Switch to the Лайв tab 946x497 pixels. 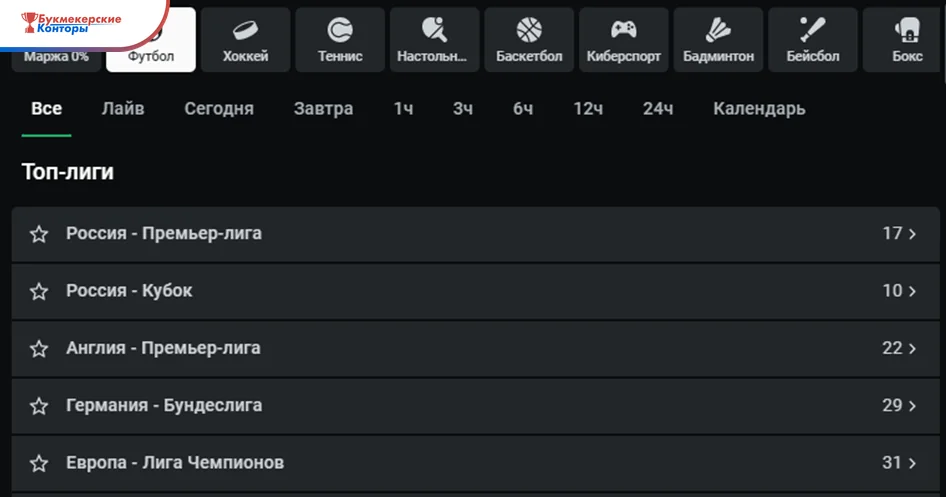[x=123, y=109]
